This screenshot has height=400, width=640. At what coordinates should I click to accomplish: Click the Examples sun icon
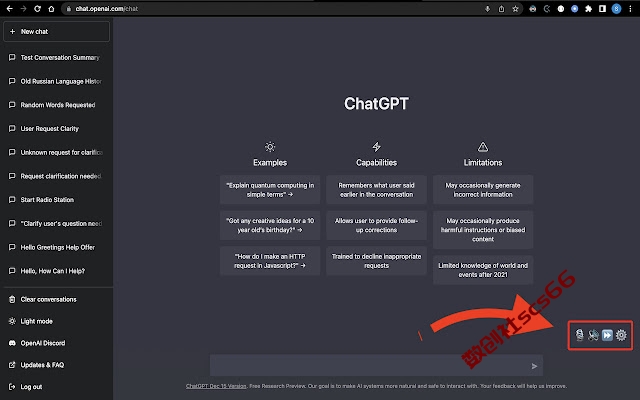point(270,147)
